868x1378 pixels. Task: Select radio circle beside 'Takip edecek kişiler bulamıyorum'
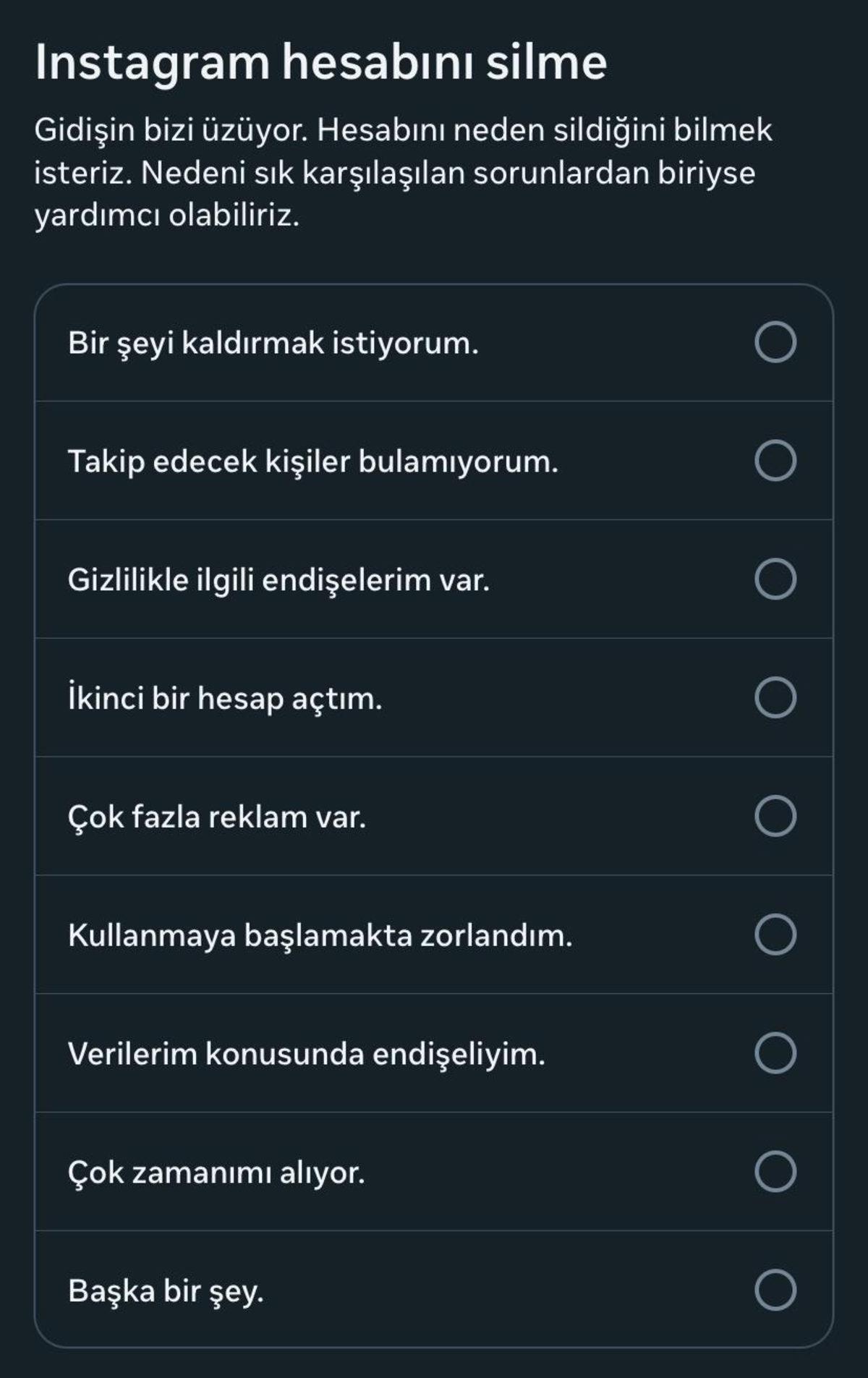(775, 461)
